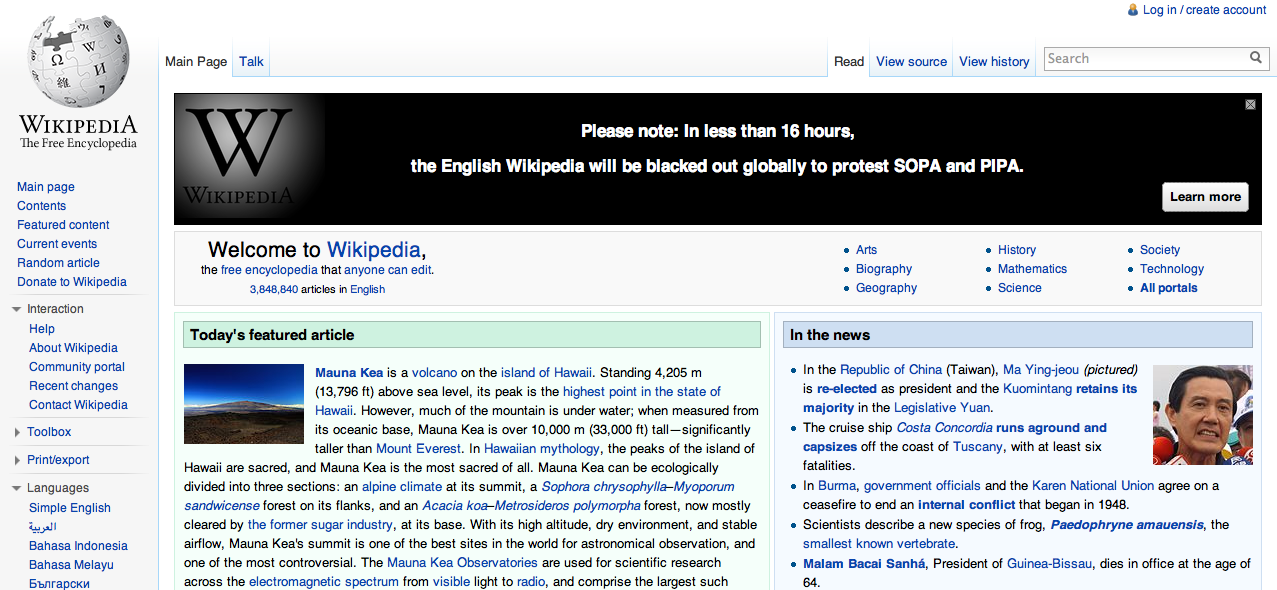1277x590 pixels.
Task: Open the Random article link
Action: (x=57, y=262)
